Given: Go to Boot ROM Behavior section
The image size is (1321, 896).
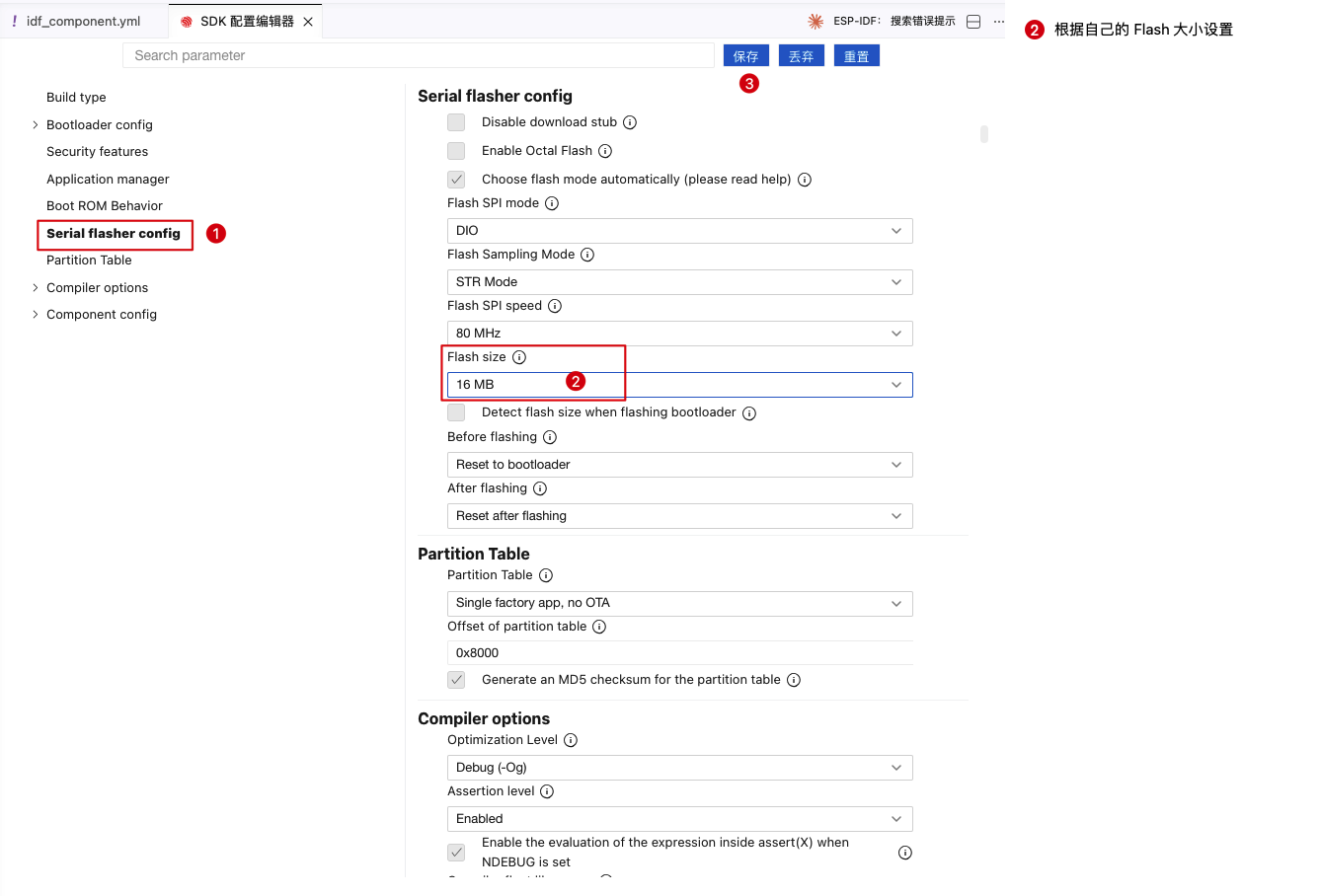Looking at the screenshot, I should point(105,206).
